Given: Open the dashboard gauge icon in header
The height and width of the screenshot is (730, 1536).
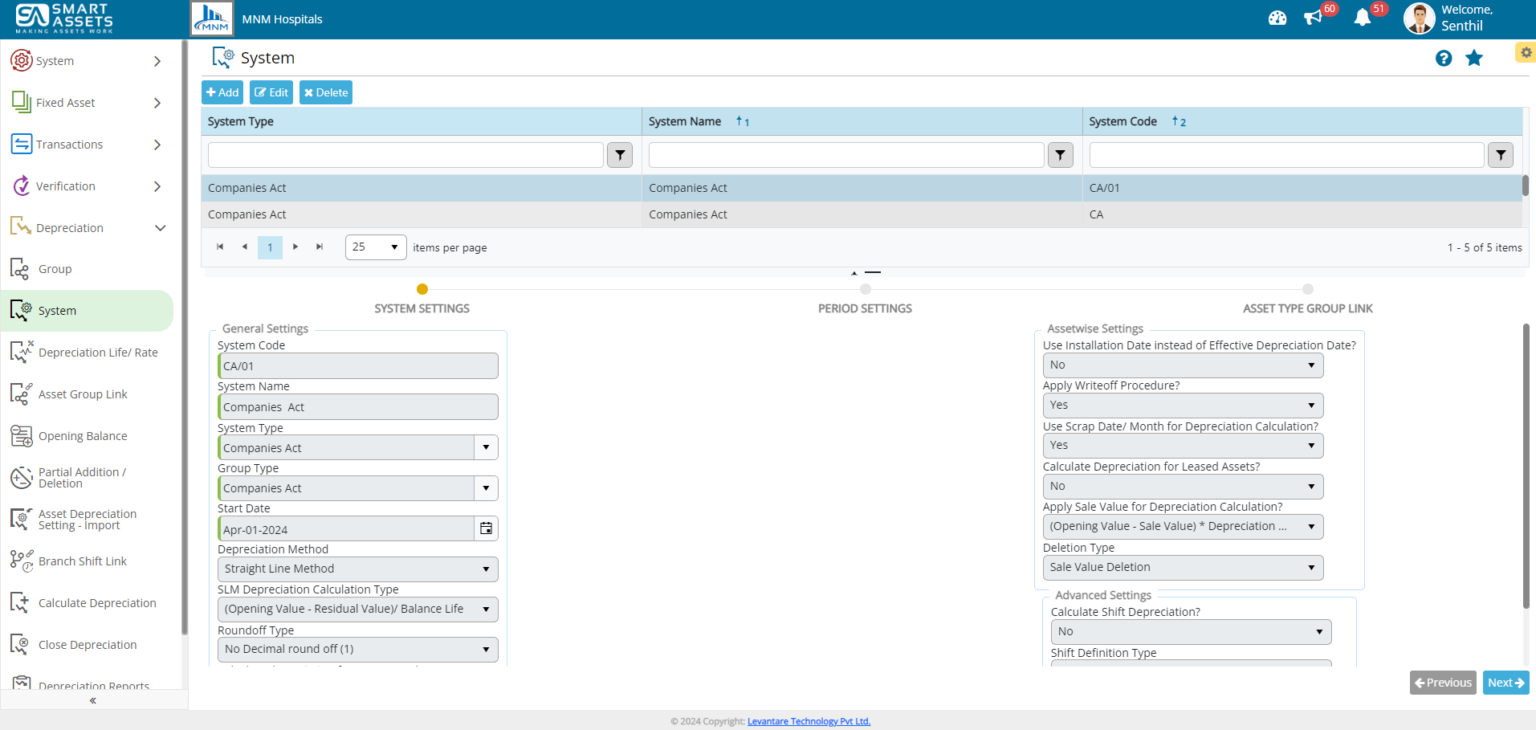Looking at the screenshot, I should pyautogui.click(x=1277, y=18).
